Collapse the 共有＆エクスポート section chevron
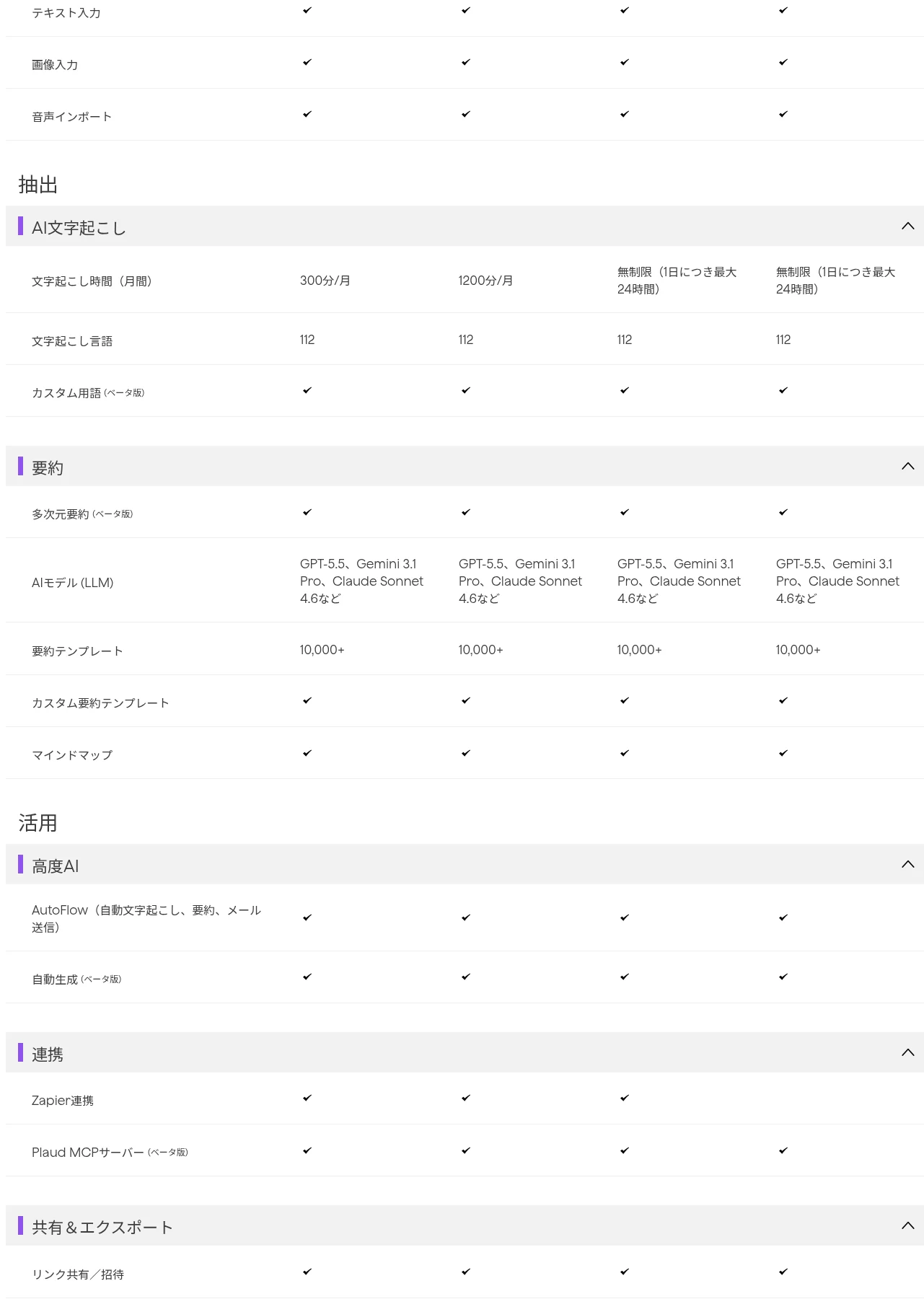The image size is (924, 1299). pos(907,1226)
